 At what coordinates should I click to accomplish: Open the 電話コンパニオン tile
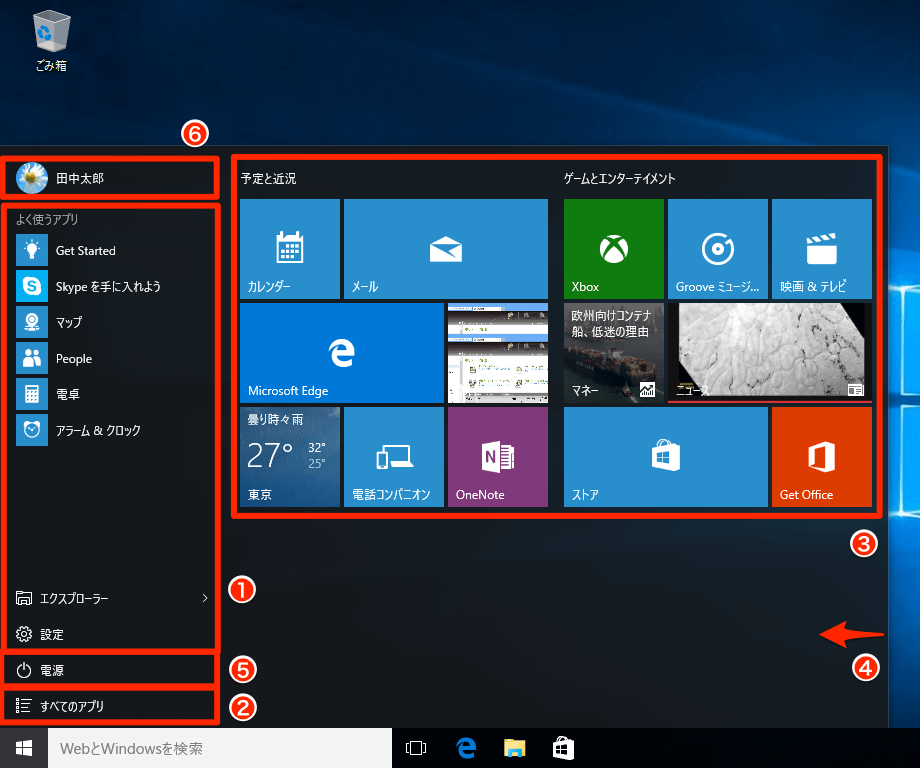[x=394, y=456]
